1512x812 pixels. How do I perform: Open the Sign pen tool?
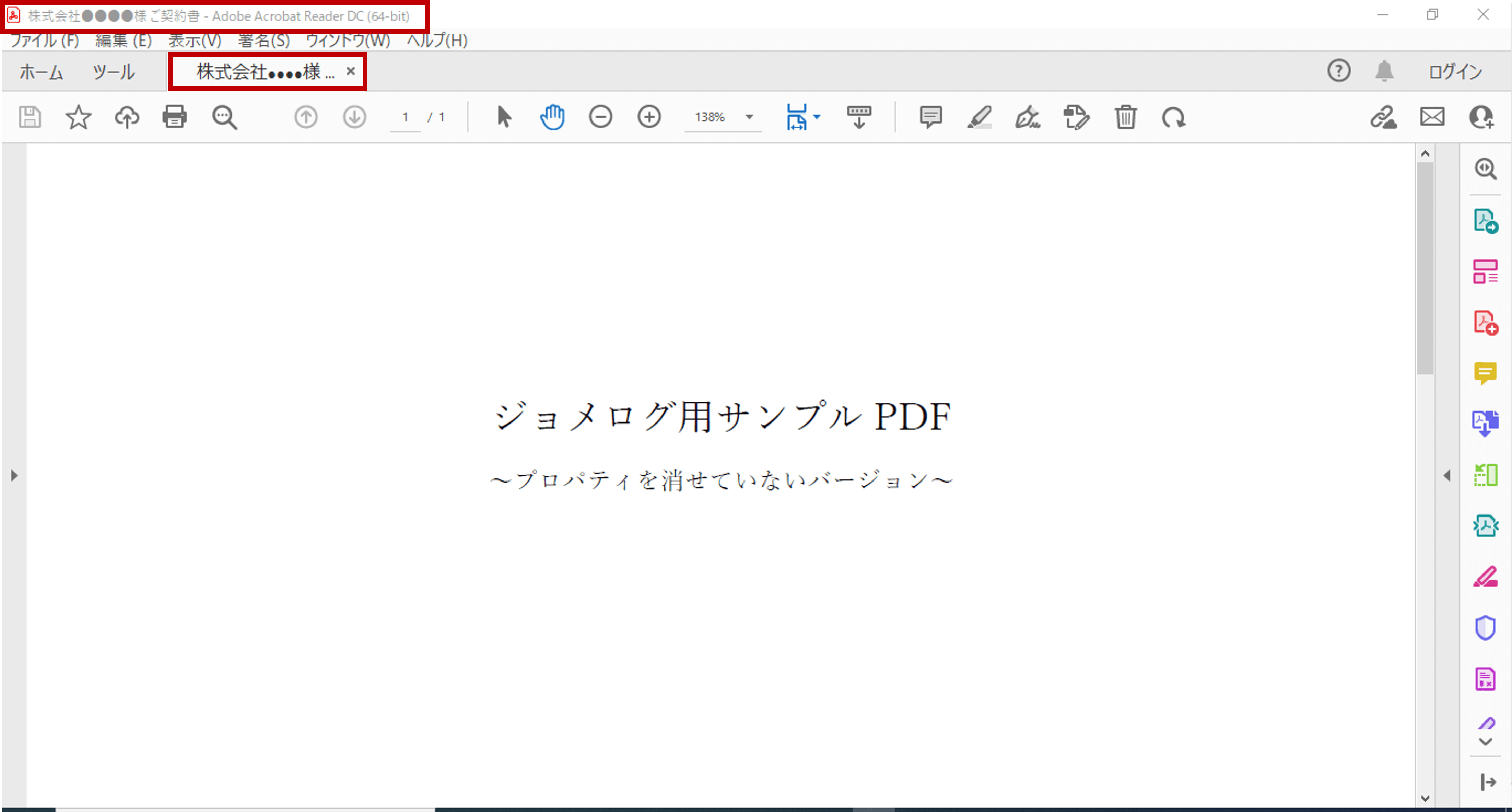(1028, 117)
